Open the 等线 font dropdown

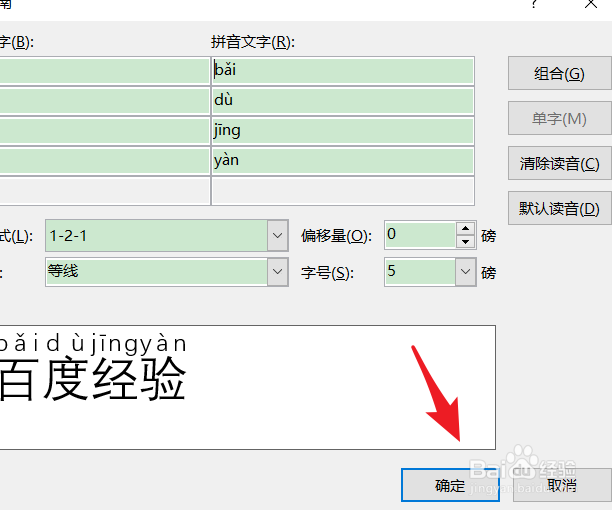(x=278, y=272)
